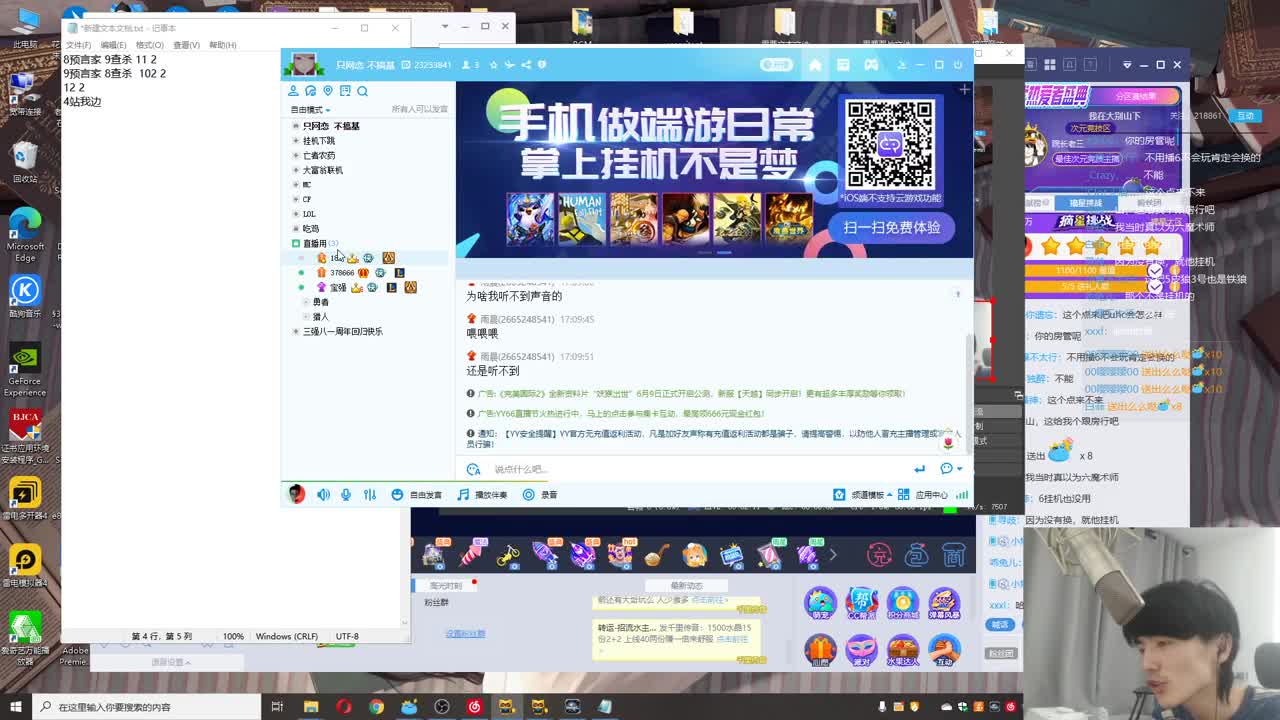Open the audio mixer settings icon

coord(371,494)
